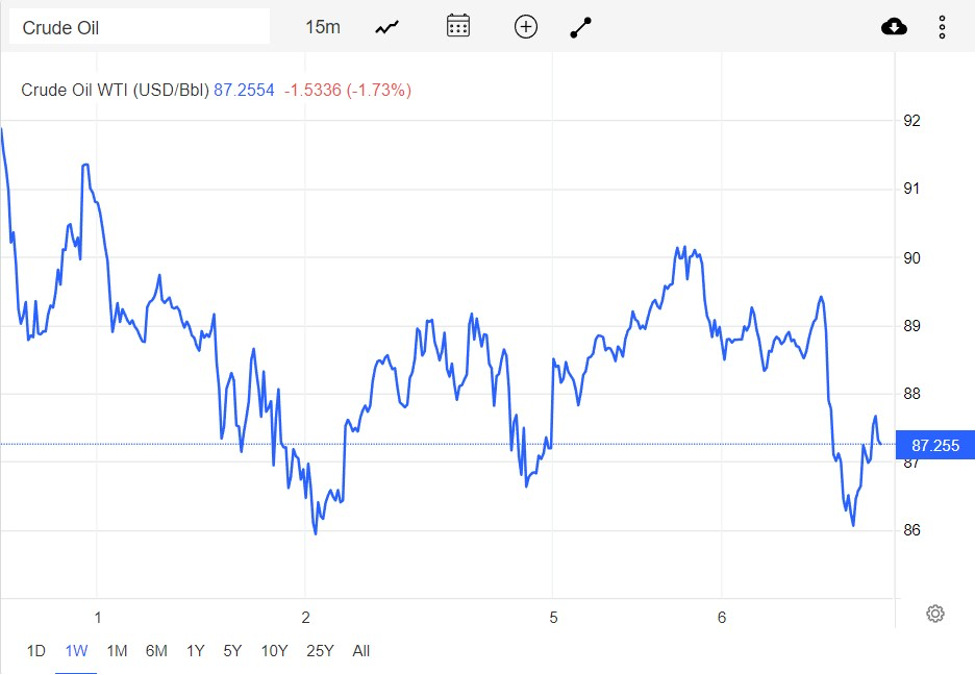Open the 15m interval dropdown
Image resolution: width=977 pixels, height=675 pixels.
pyautogui.click(x=322, y=27)
